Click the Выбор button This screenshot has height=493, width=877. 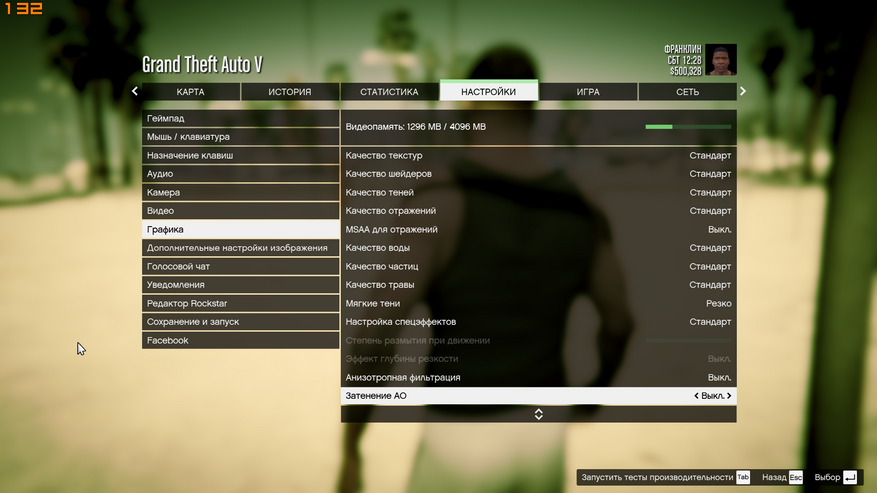point(827,477)
